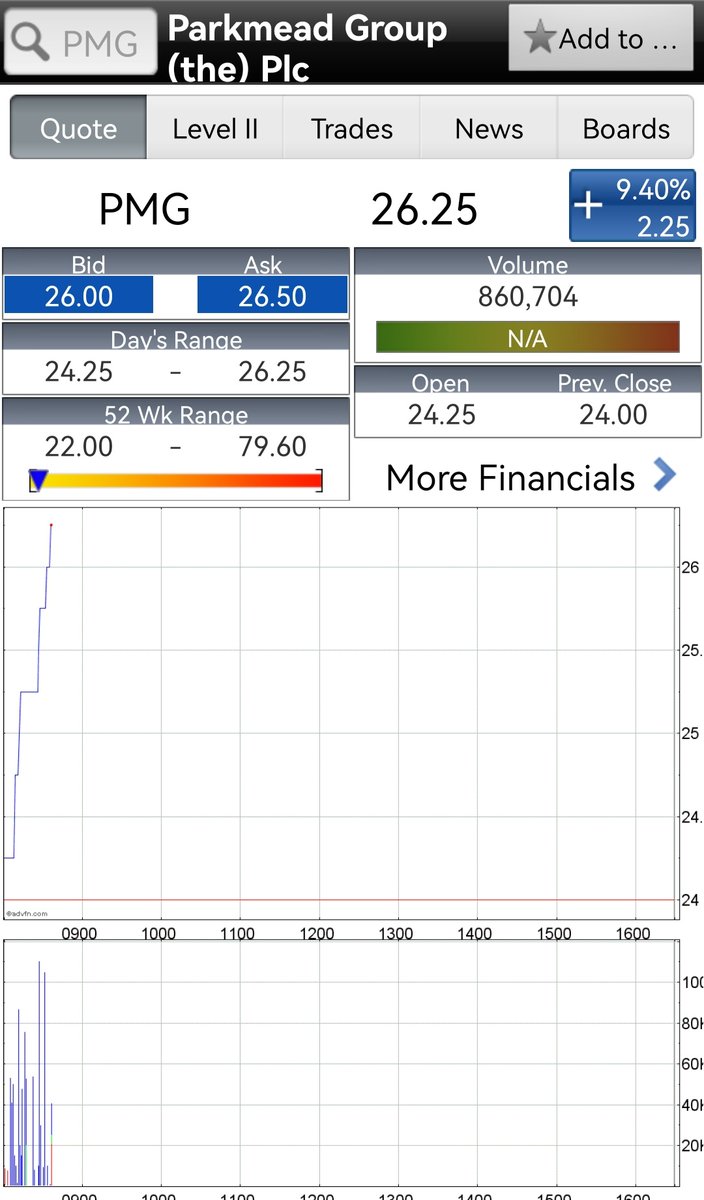Viewport: 704px width, 1200px height.
Task: Tap the Volume figure 860,704
Action: [x=528, y=298]
